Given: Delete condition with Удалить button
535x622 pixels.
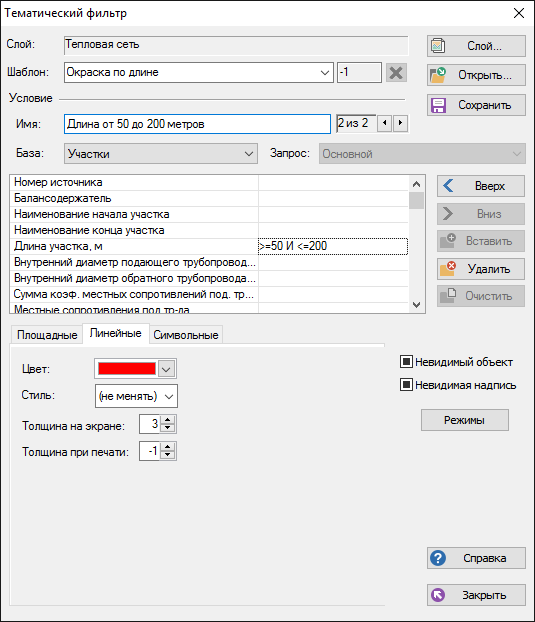Looking at the screenshot, I should 481,269.
